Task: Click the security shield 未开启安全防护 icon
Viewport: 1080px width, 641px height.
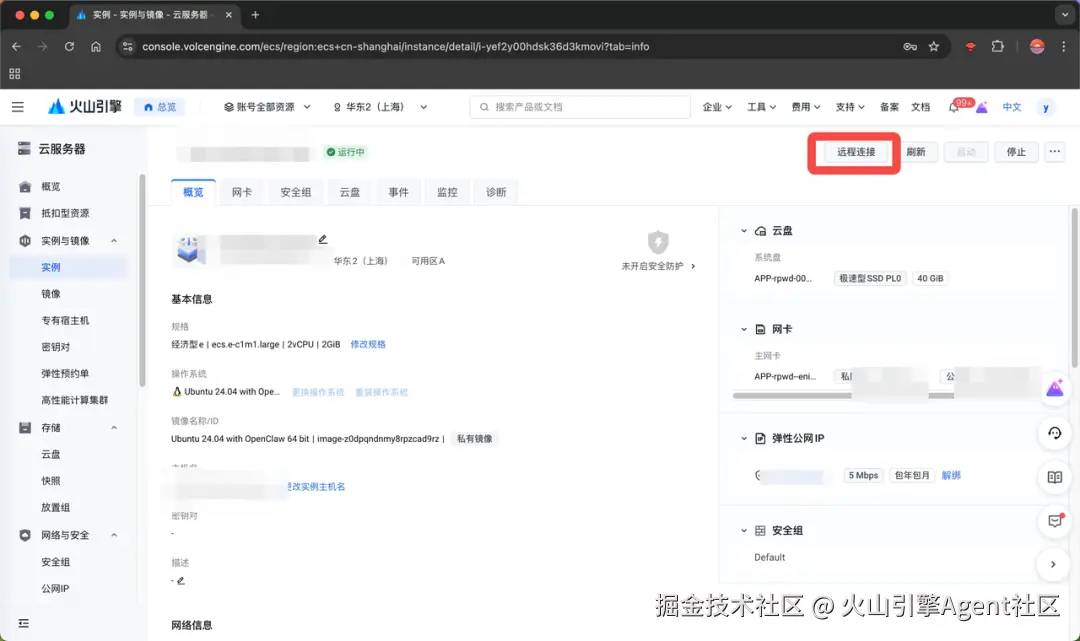Action: click(x=658, y=242)
